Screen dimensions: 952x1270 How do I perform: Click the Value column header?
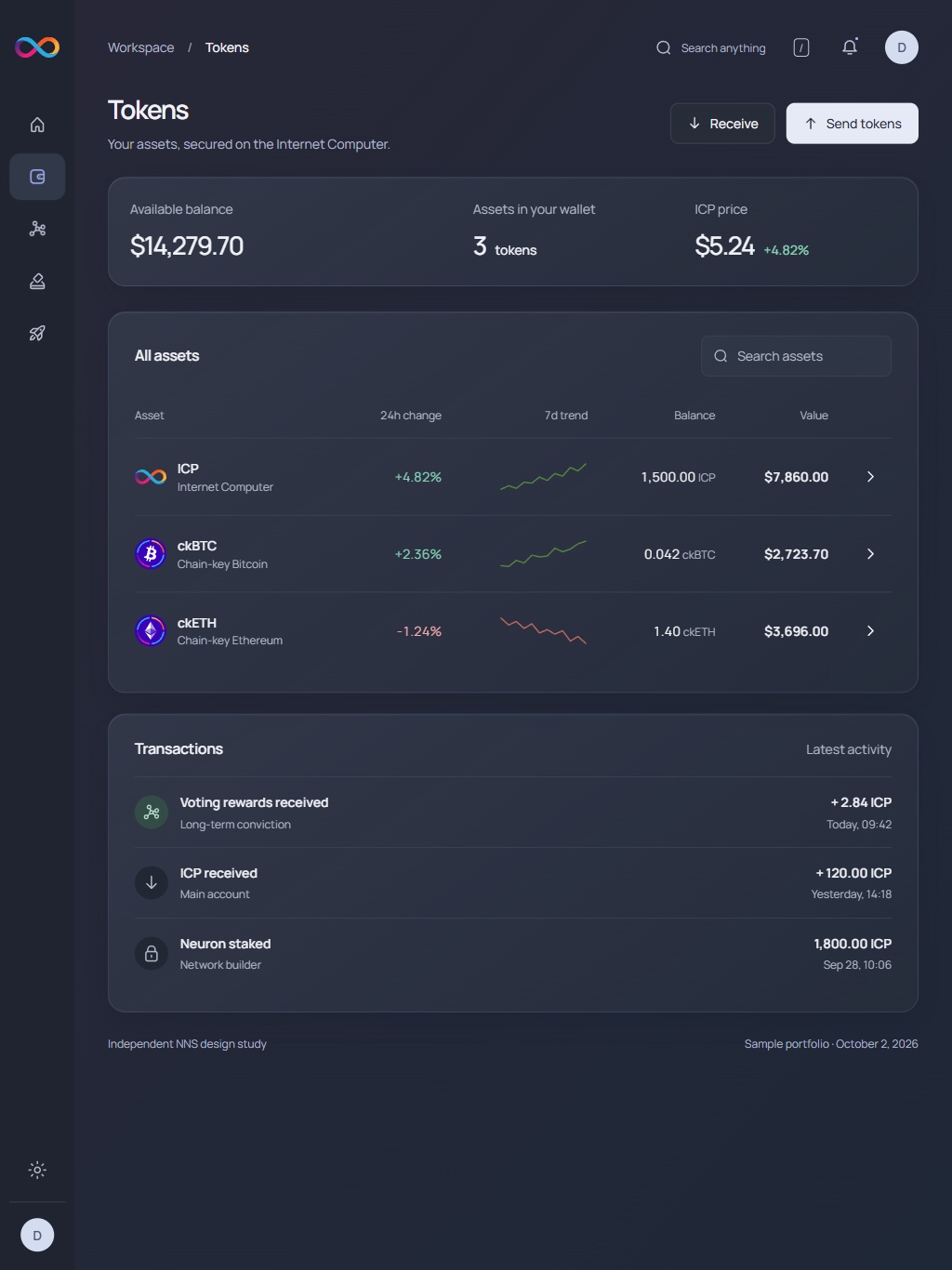pyautogui.click(x=813, y=416)
